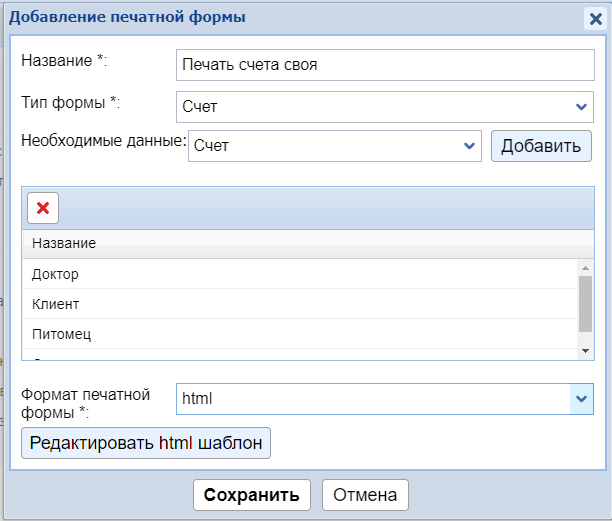Close the Добавление печатной формы dialog
Viewport: 612px width, 521px height.
point(595,17)
